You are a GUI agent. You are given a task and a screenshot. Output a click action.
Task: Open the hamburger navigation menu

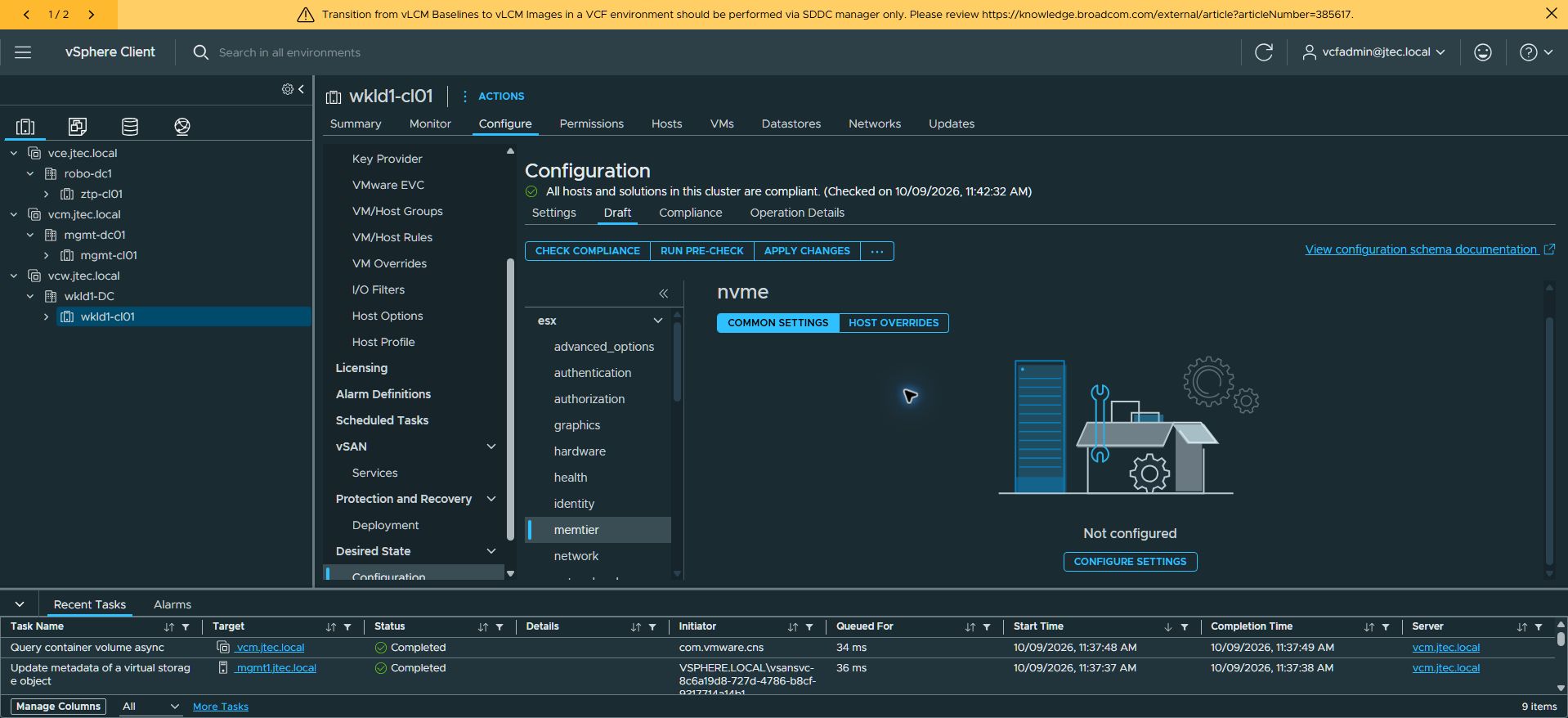(x=23, y=52)
